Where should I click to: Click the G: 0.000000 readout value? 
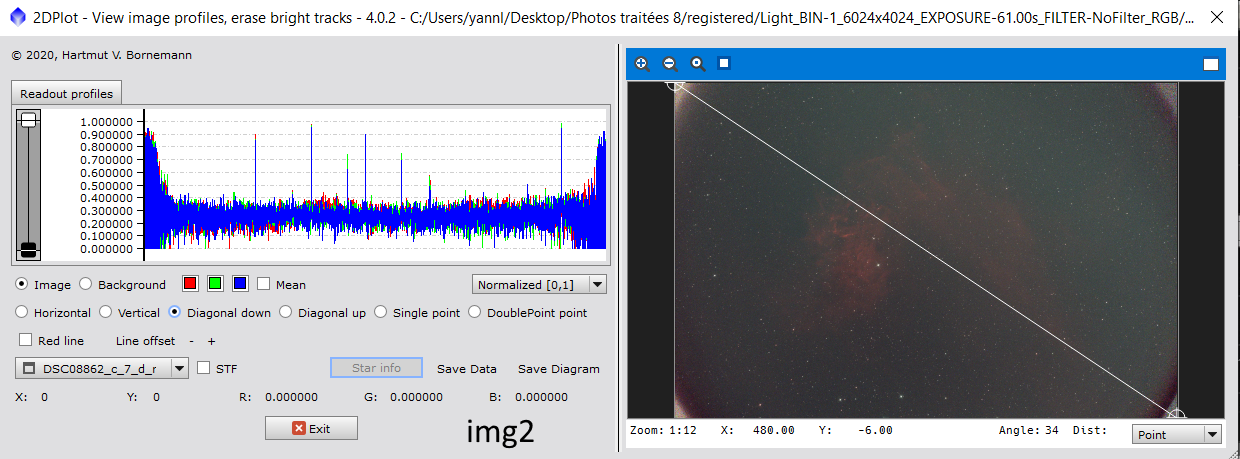coord(416,397)
